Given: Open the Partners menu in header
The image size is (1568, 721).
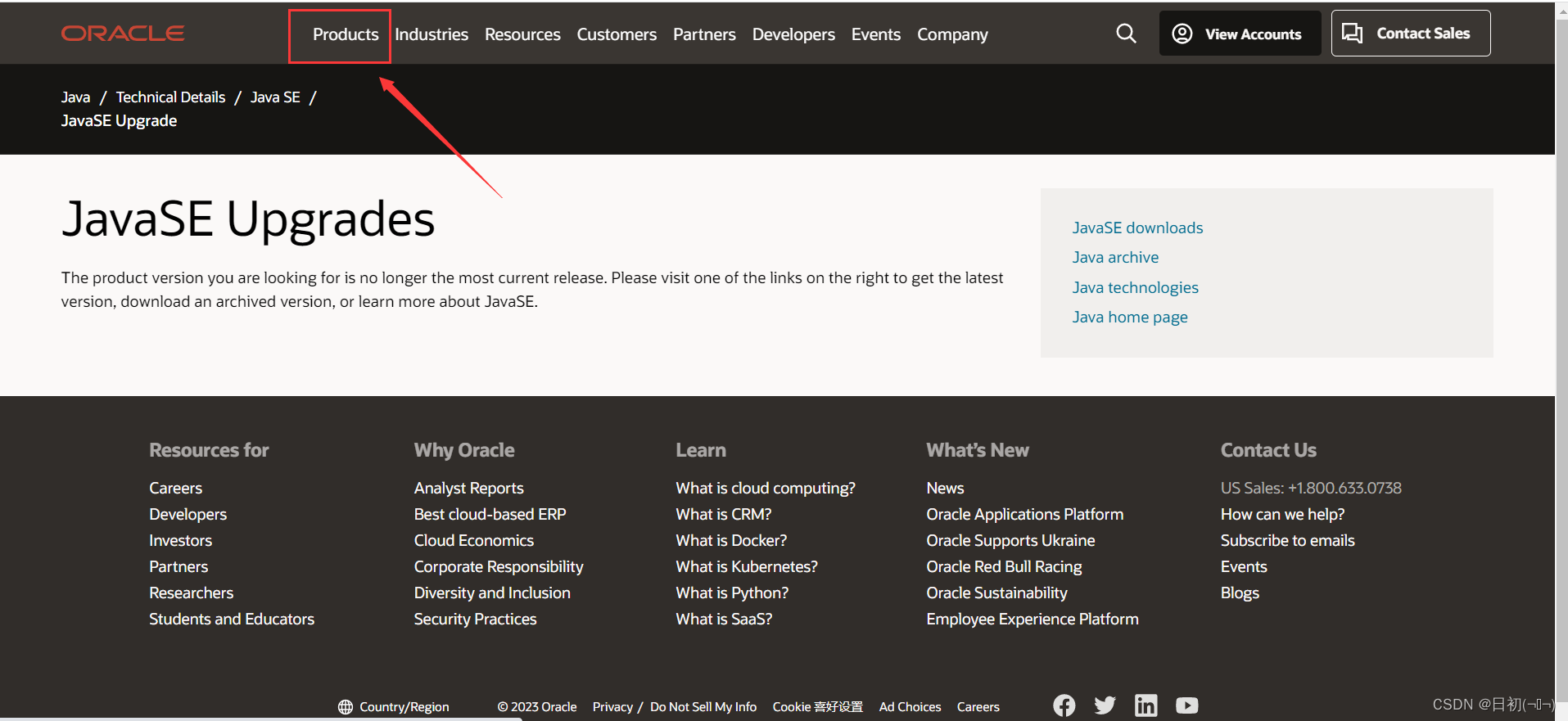Looking at the screenshot, I should (704, 34).
